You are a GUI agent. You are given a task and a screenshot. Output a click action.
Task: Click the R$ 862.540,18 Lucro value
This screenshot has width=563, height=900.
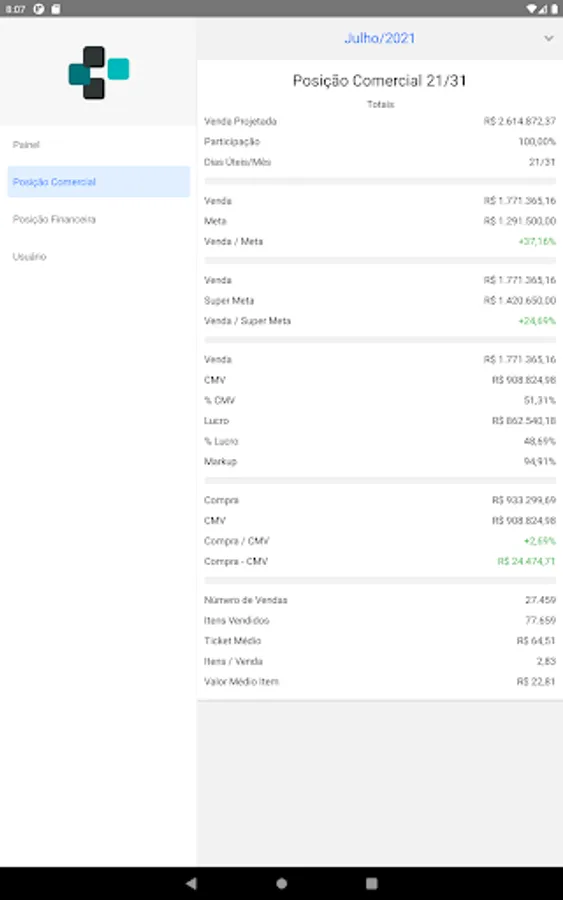pyautogui.click(x=523, y=421)
